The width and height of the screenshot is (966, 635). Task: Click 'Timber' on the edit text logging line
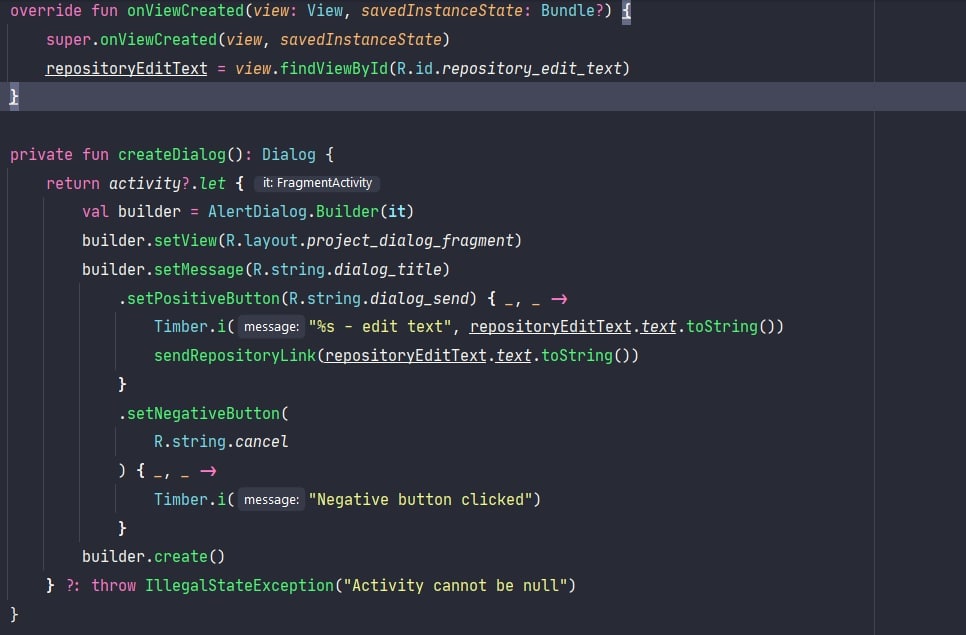(181, 326)
